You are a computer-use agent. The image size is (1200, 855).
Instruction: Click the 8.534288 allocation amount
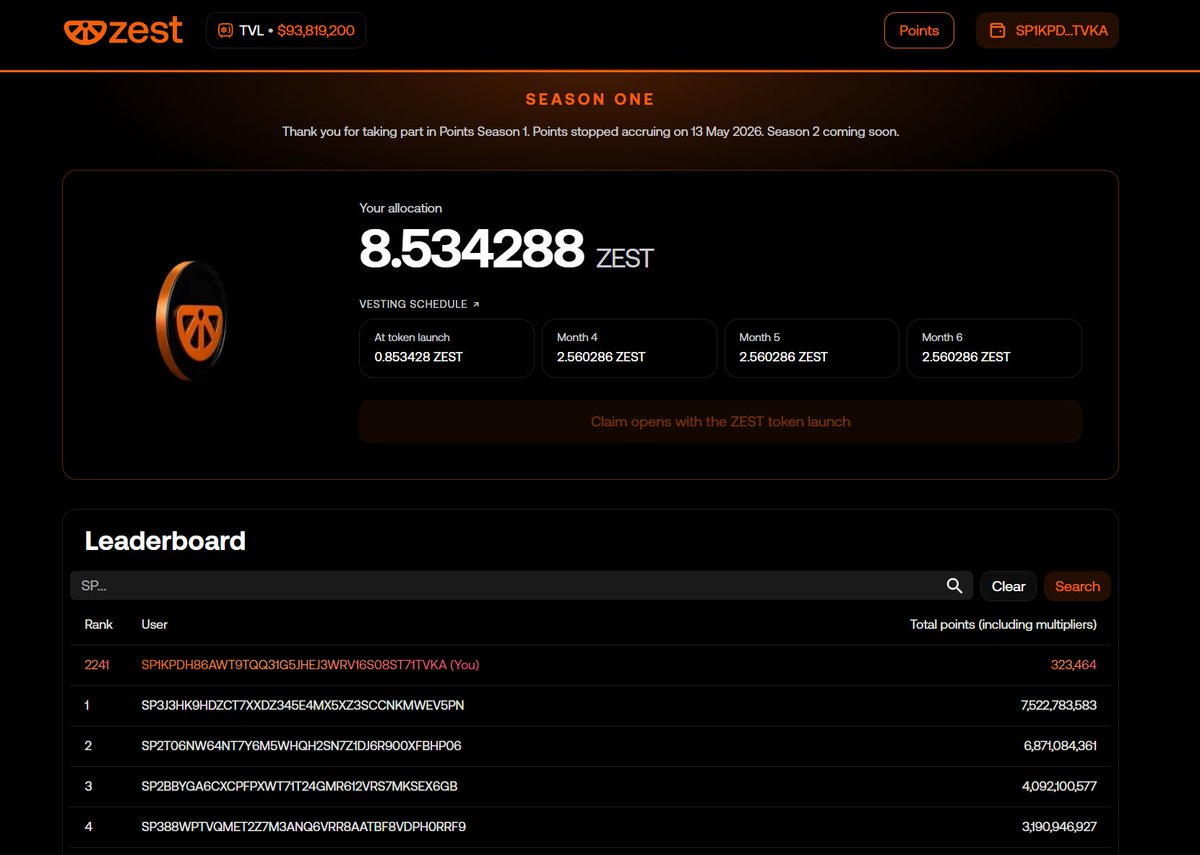pos(471,249)
